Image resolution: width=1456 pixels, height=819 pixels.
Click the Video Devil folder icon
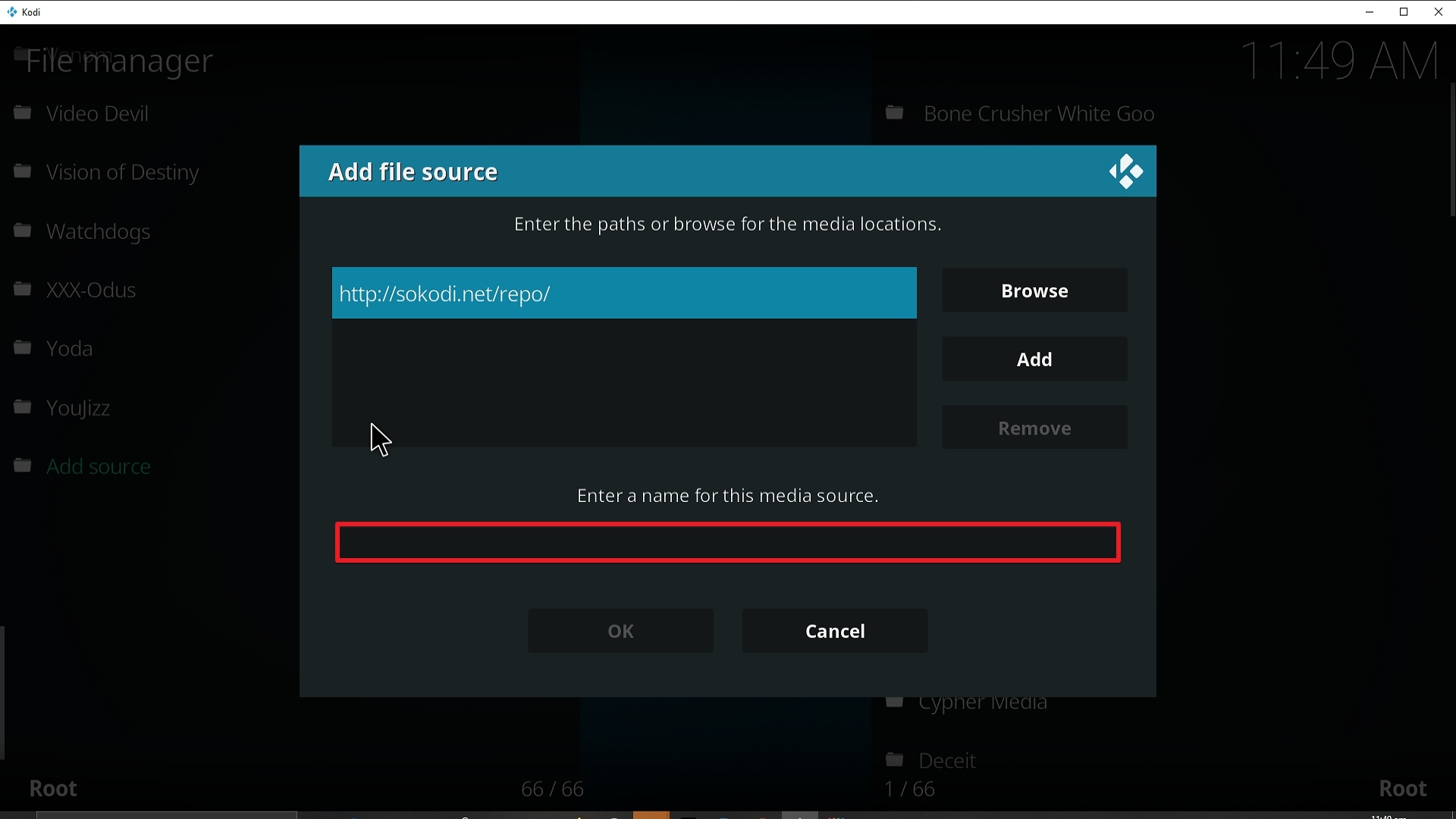pyautogui.click(x=24, y=114)
